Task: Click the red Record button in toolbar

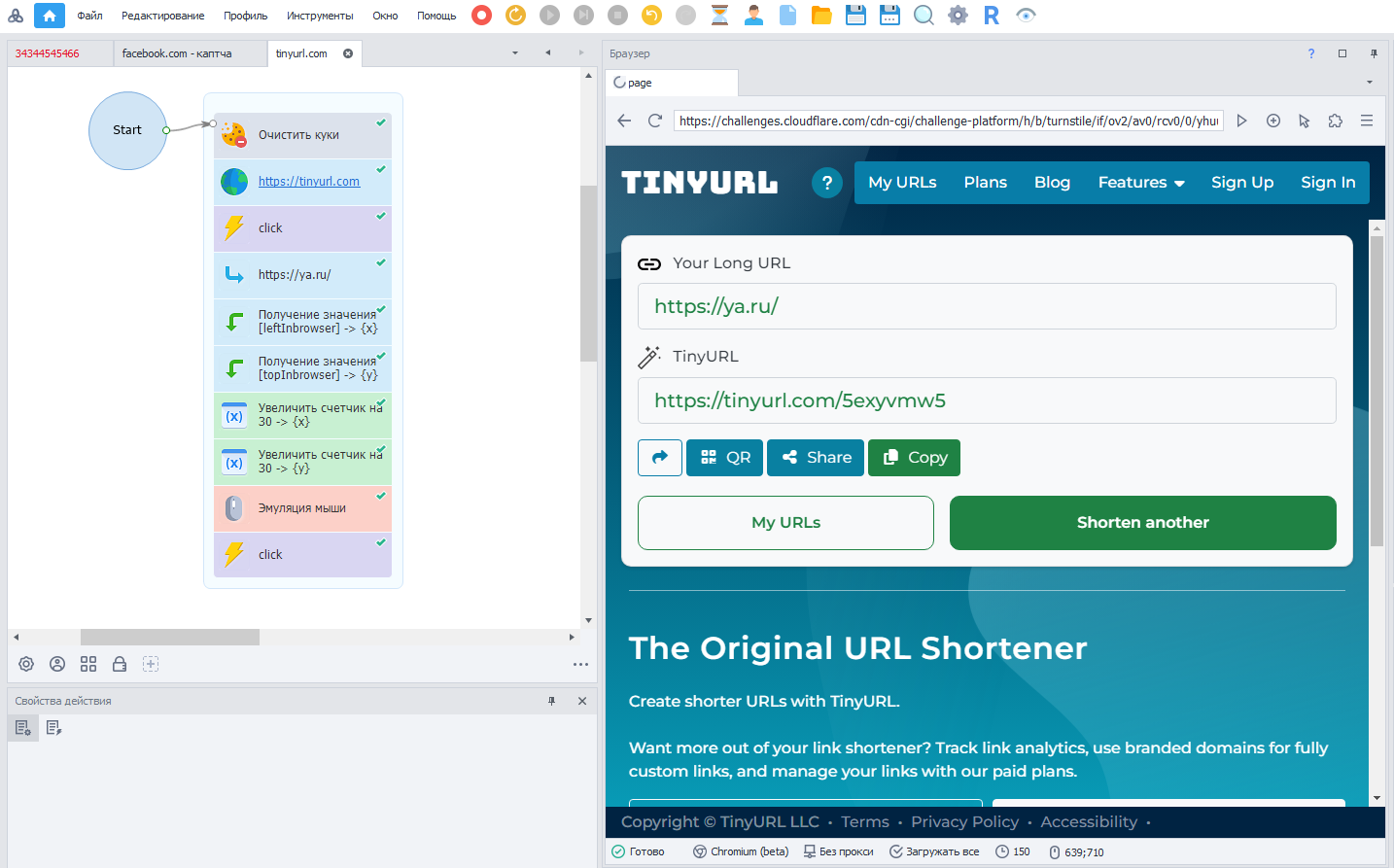Action: pos(481,15)
